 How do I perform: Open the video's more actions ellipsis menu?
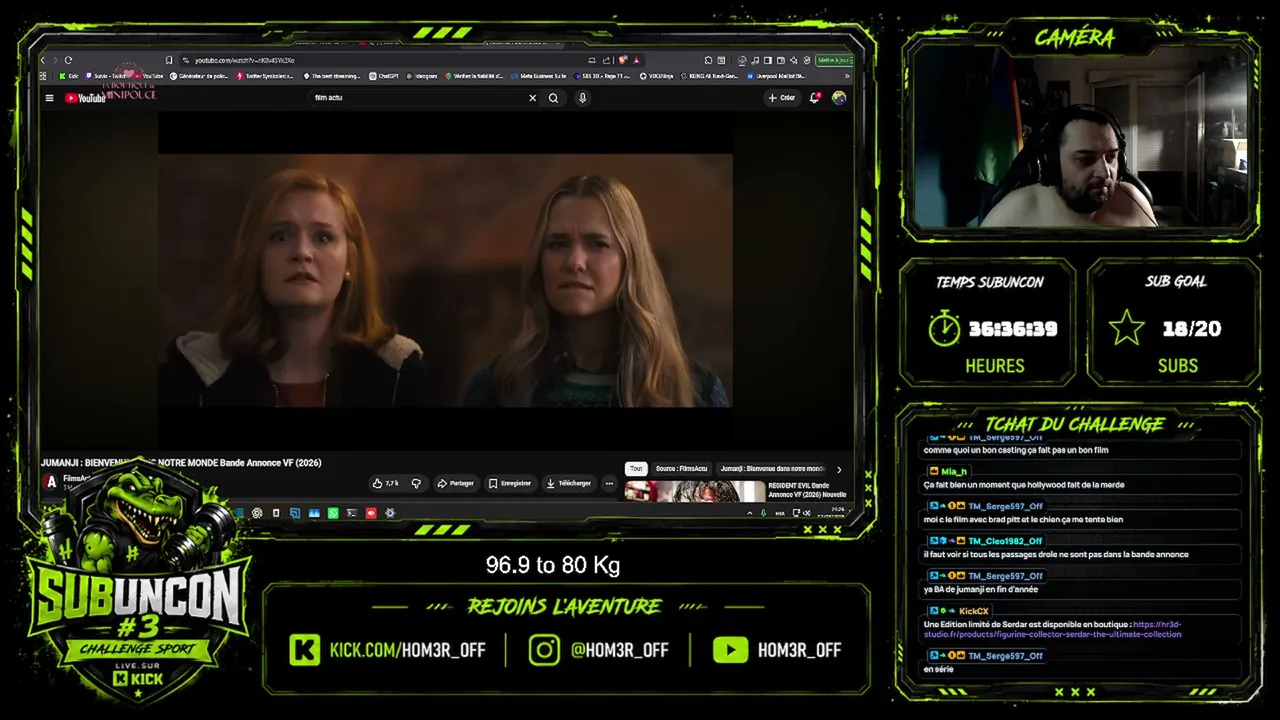point(609,483)
